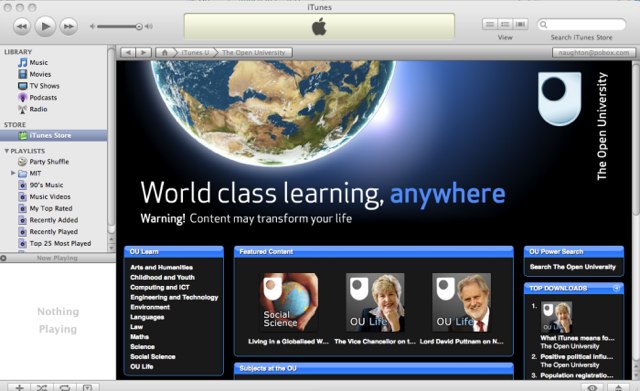Screen dimensions: 640x391
Task: Skip to the next track
Action: point(69,27)
